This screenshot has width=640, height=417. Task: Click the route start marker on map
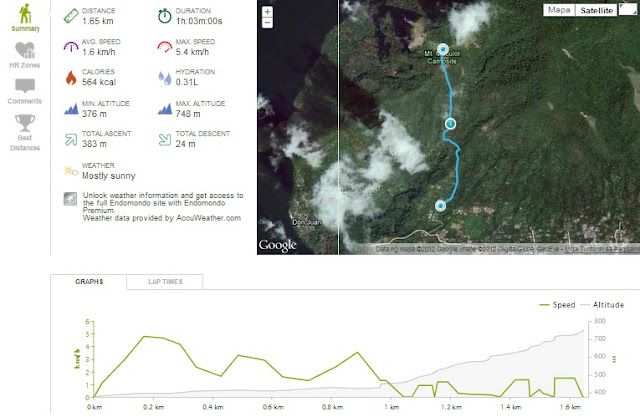tap(439, 206)
